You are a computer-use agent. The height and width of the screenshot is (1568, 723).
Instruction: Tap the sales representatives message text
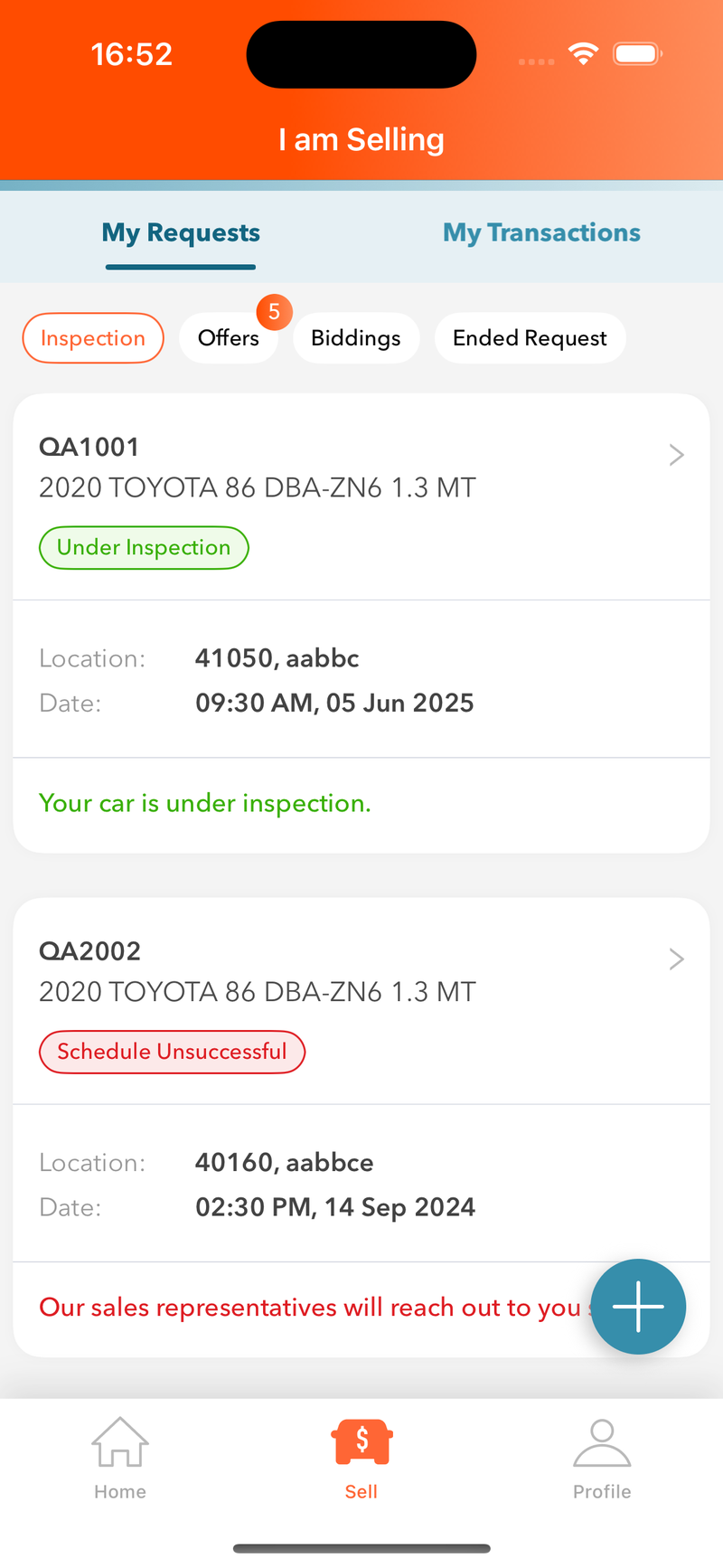coord(309,1308)
